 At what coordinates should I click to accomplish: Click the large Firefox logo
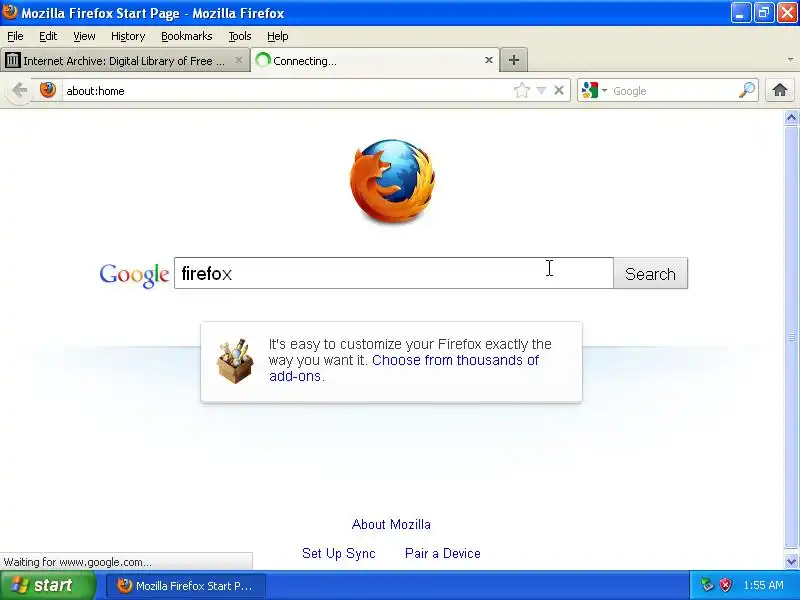click(392, 181)
